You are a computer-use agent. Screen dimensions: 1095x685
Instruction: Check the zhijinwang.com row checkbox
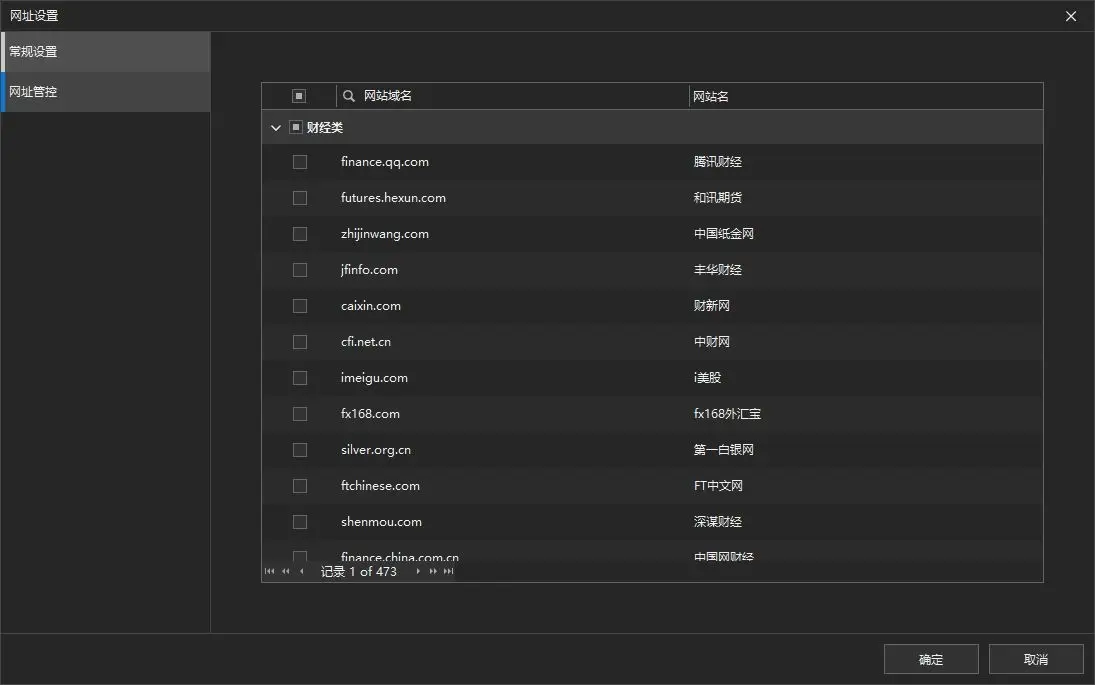pos(300,234)
